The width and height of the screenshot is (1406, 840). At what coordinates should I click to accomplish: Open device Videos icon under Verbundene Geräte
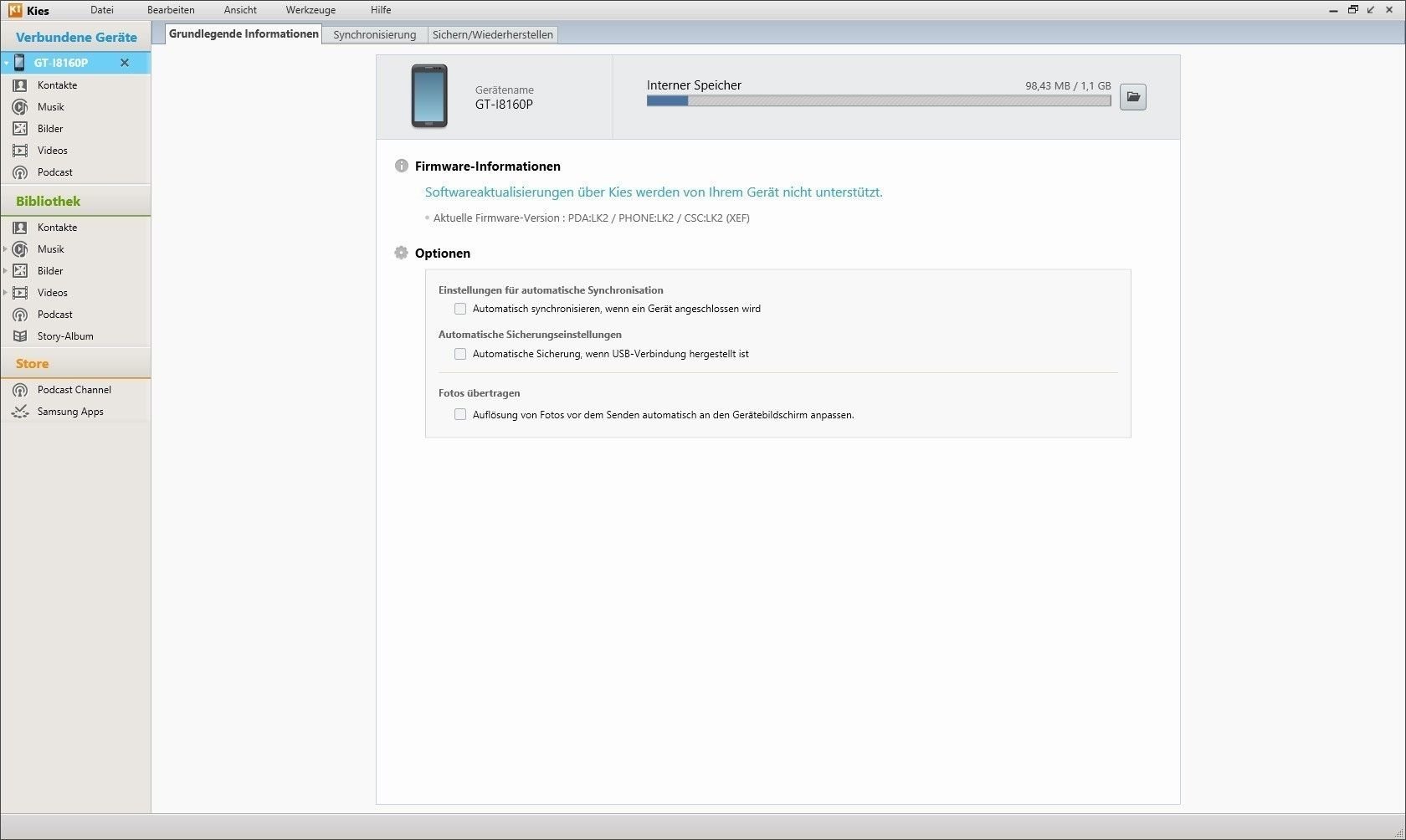[x=20, y=151]
